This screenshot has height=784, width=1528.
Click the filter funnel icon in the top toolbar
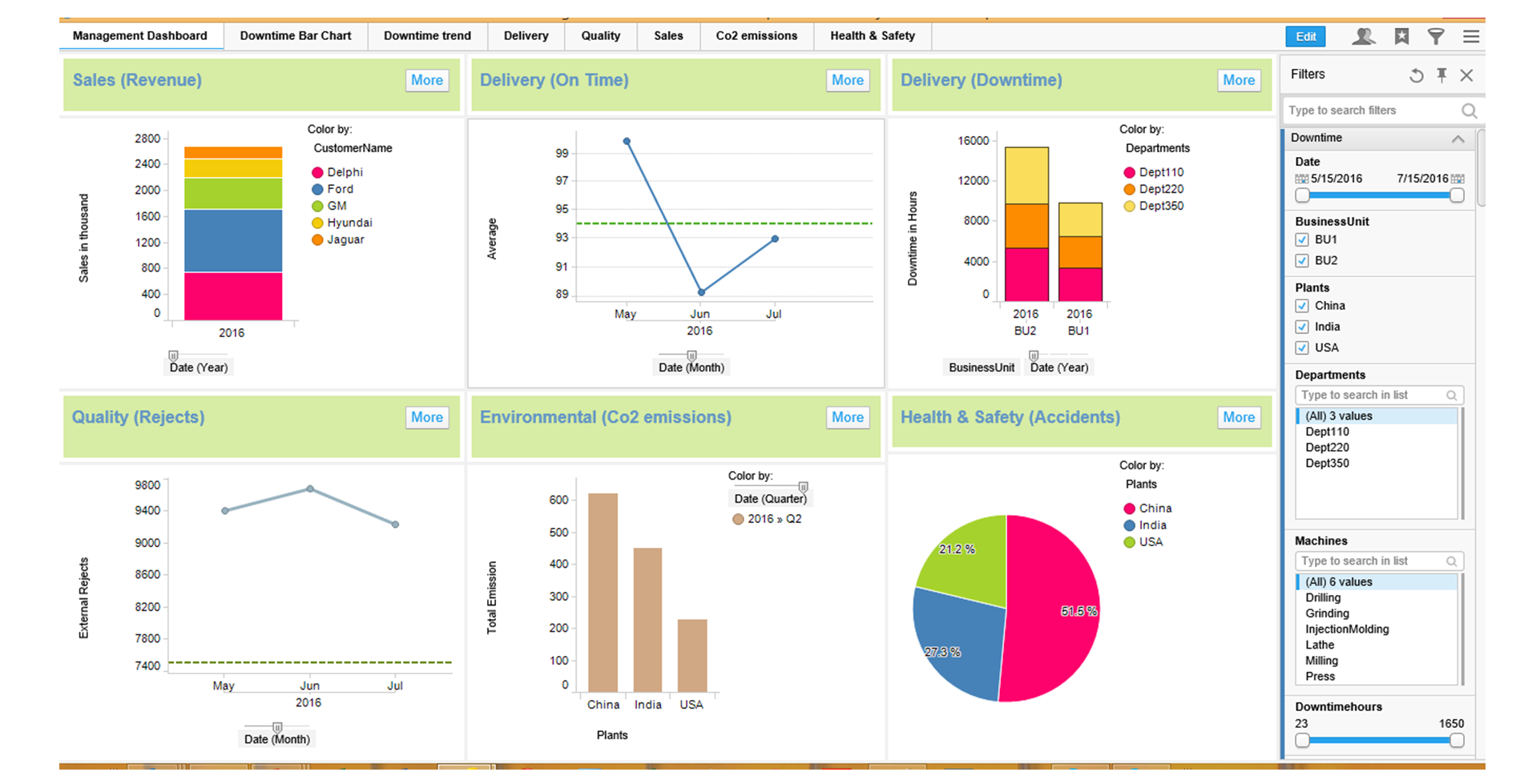(1436, 36)
